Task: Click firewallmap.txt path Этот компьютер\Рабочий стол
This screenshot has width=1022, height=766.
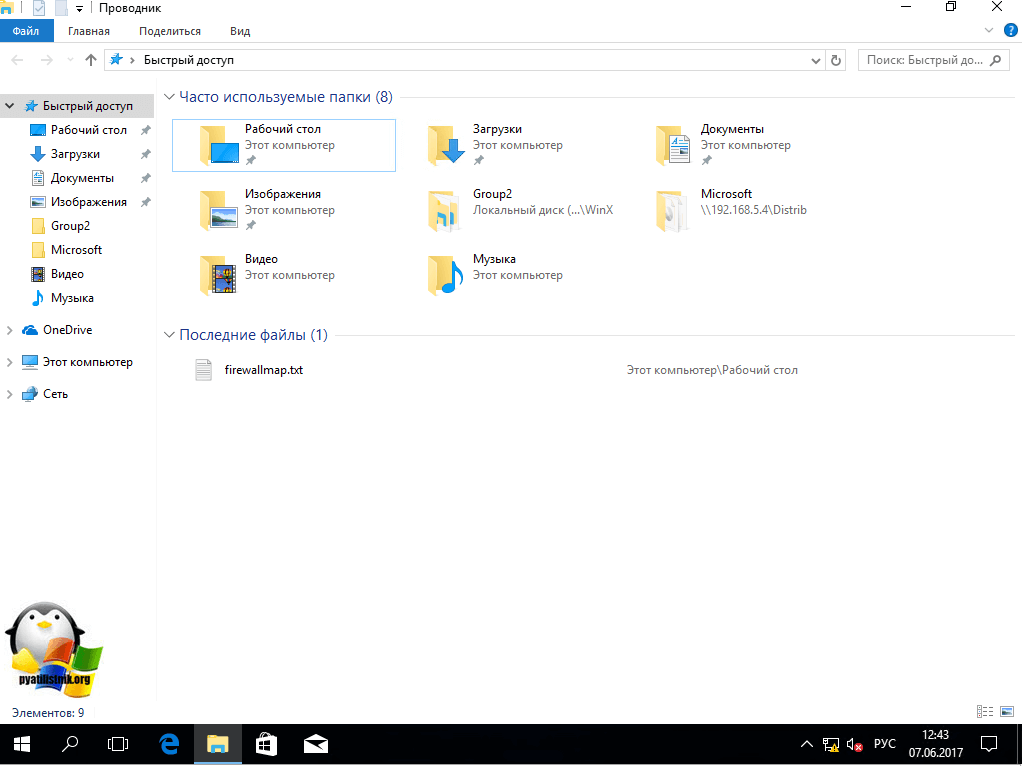Action: point(712,370)
